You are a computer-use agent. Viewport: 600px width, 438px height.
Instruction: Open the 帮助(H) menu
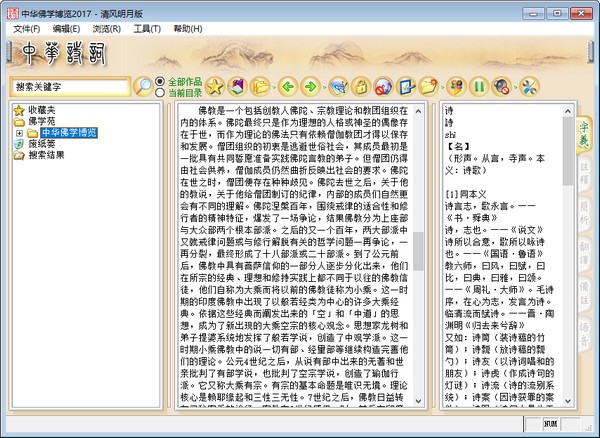coord(187,29)
